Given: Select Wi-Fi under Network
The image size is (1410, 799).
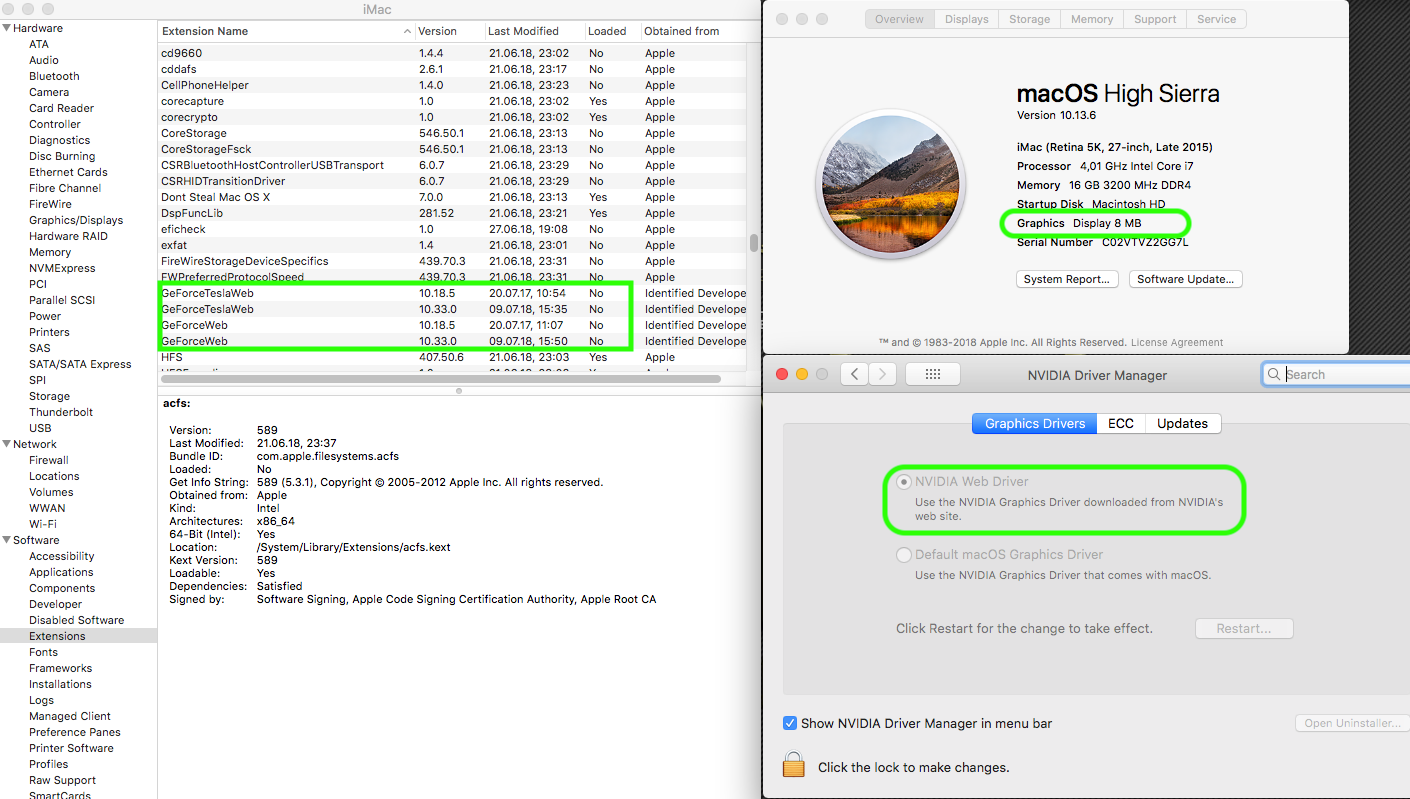Looking at the screenshot, I should tap(43, 524).
